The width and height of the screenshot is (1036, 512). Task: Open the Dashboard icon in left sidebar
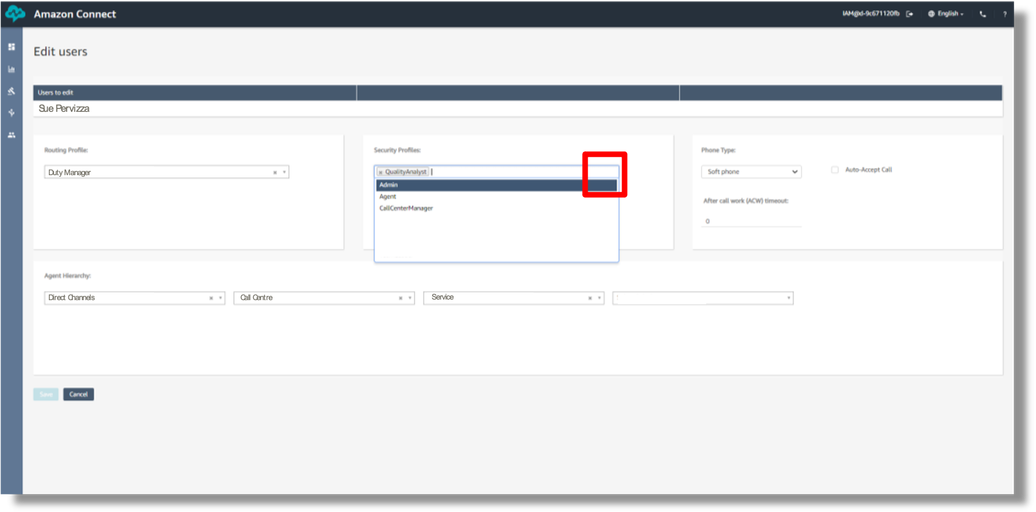11,47
